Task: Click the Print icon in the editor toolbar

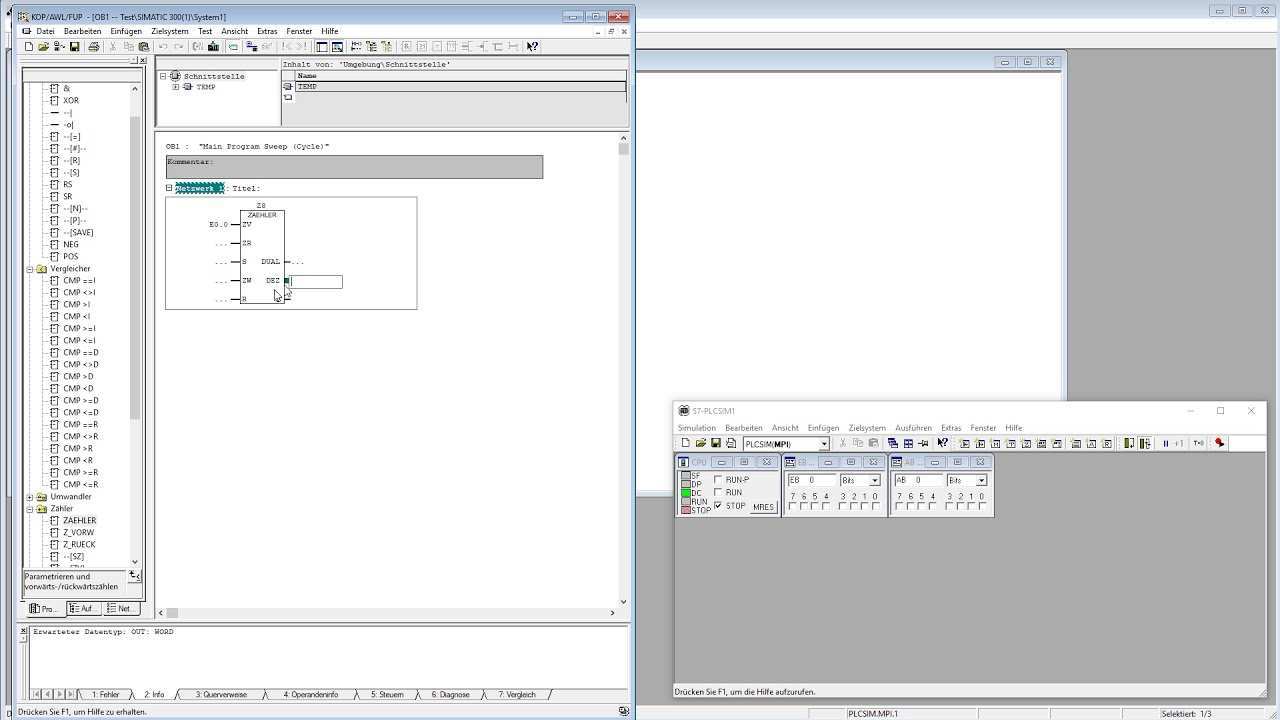Action: tap(94, 47)
